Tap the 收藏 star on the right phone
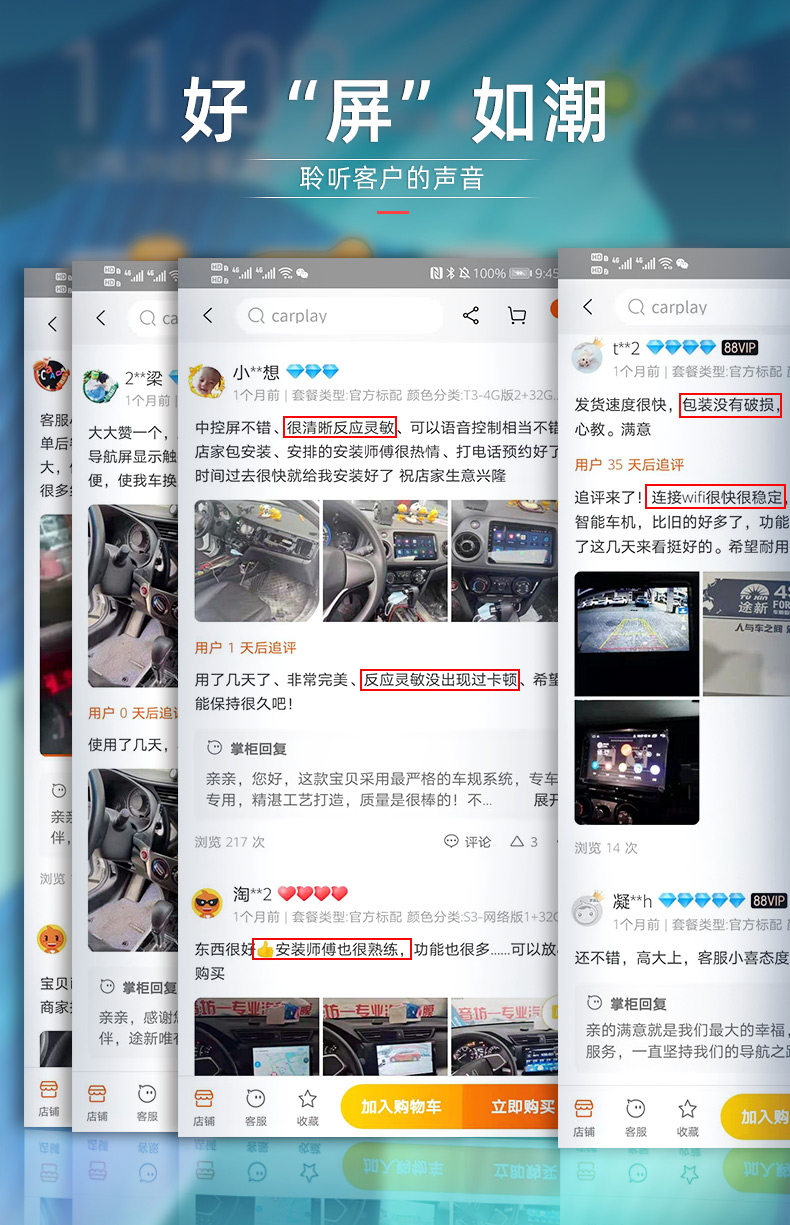The width and height of the screenshot is (790, 1225). point(688,1117)
